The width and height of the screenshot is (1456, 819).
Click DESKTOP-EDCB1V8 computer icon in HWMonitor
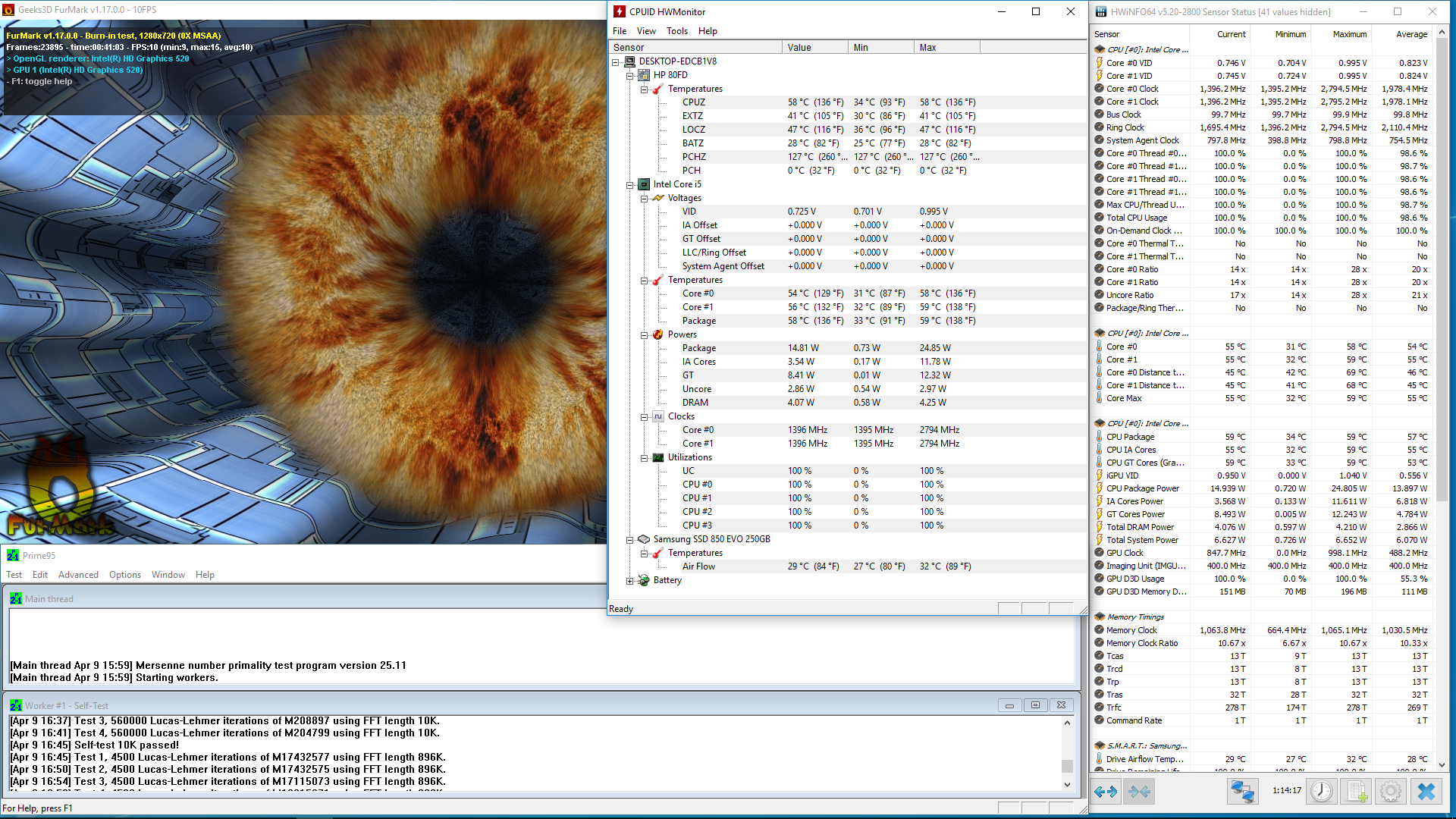pos(630,61)
